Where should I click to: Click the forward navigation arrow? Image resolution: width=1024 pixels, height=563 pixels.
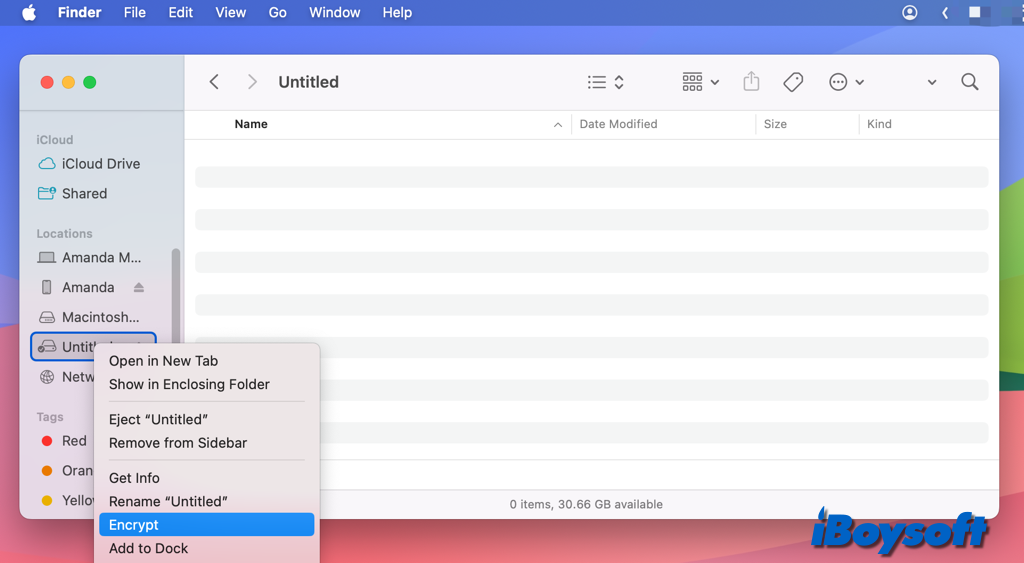click(252, 82)
